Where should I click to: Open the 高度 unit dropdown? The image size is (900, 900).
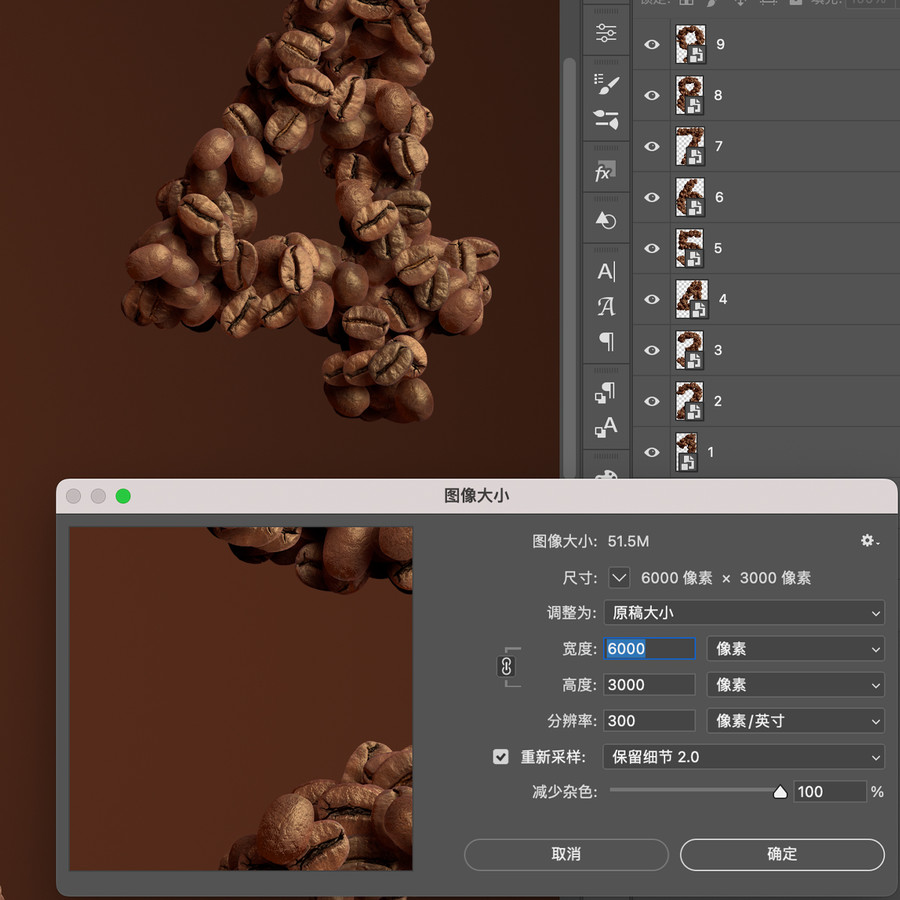pyautogui.click(x=796, y=685)
